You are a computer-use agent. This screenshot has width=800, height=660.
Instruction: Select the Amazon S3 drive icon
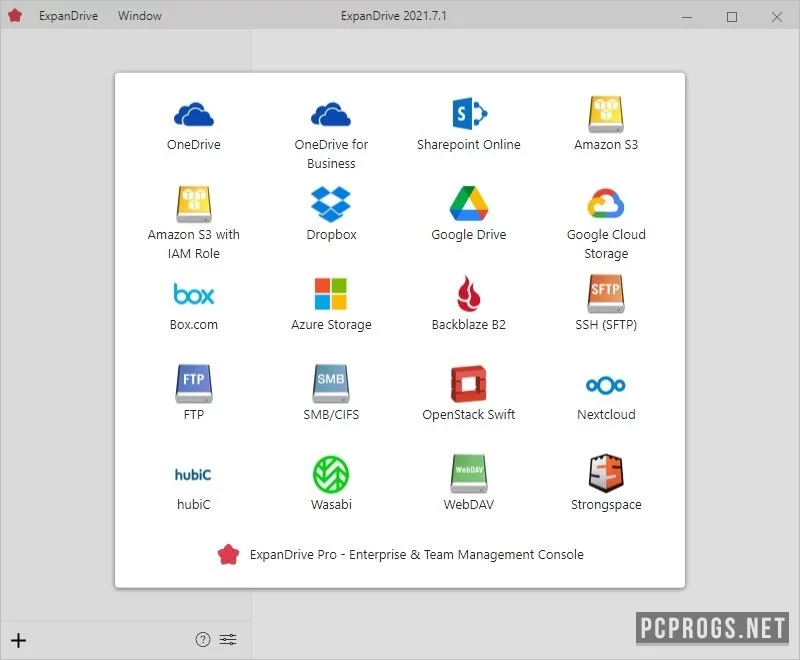[606, 114]
